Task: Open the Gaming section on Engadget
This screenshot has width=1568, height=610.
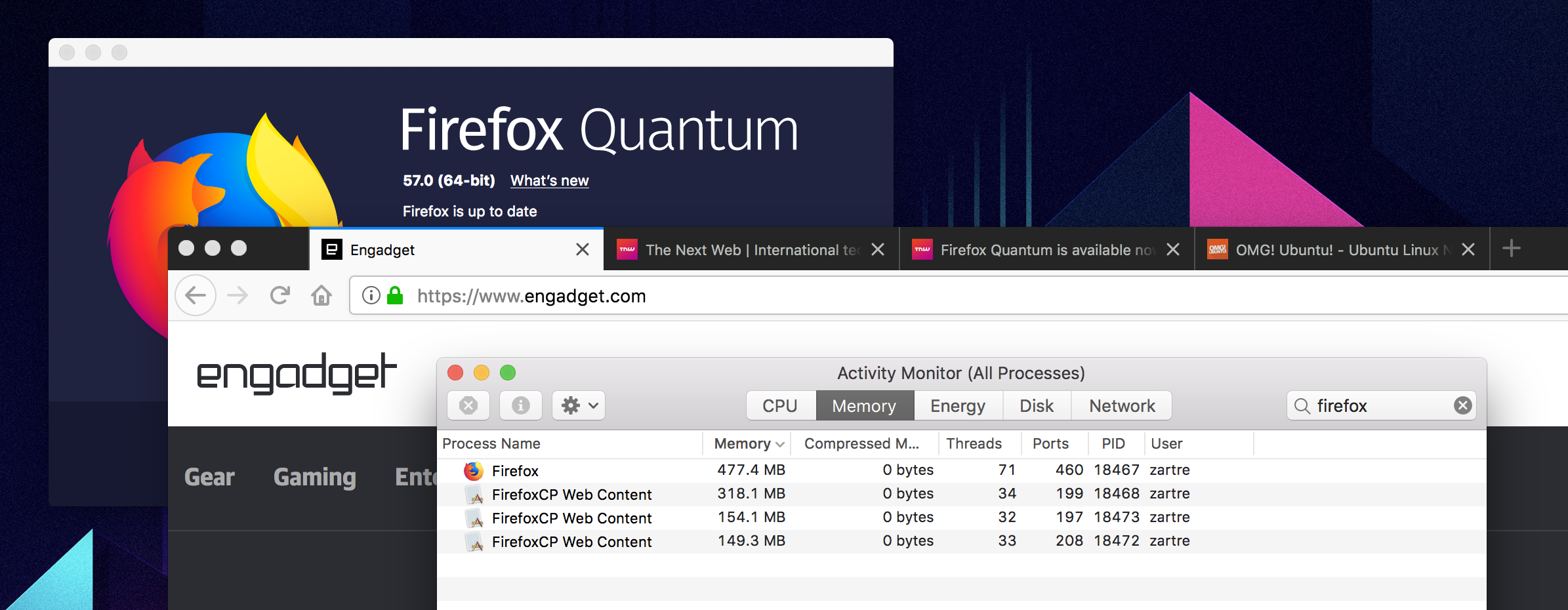Action: tap(315, 477)
